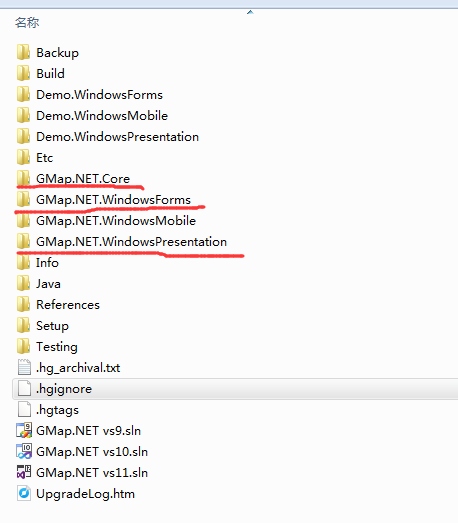This screenshot has width=458, height=523.
Task: Click the Visual Studio 10 solution icon
Action: point(24,451)
